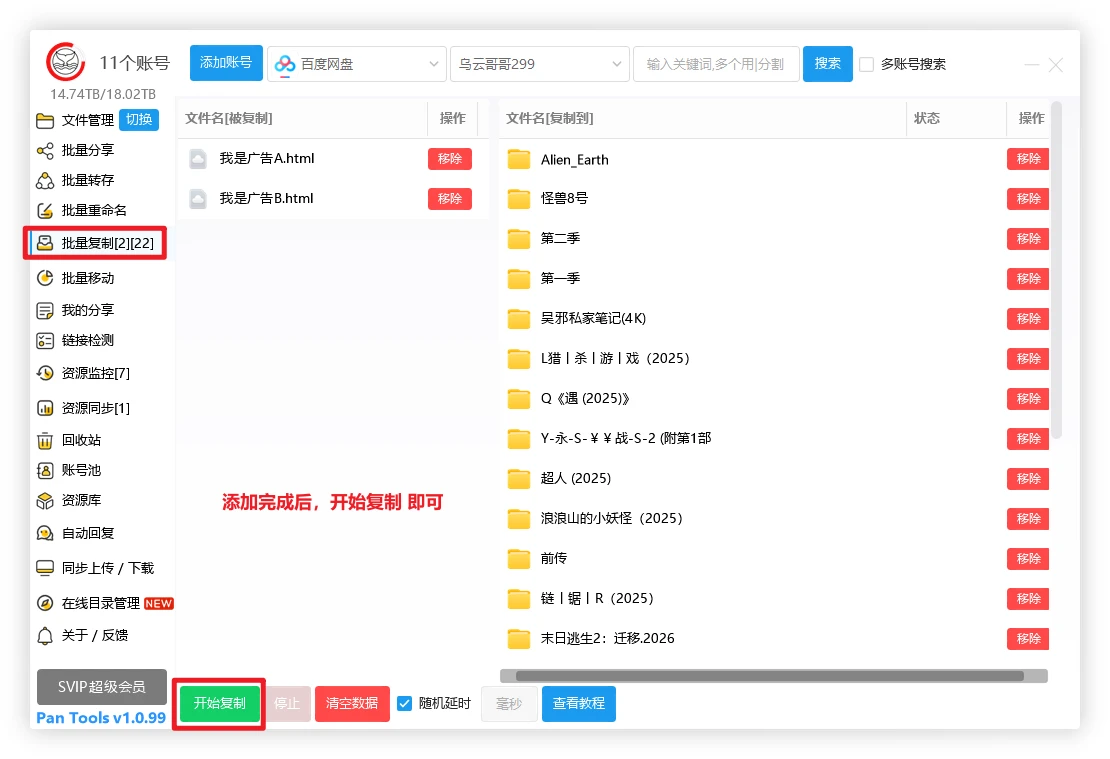Expand the 百度网盘 cloud drive dropdown
The width and height of the screenshot is (1110, 759).
click(356, 64)
